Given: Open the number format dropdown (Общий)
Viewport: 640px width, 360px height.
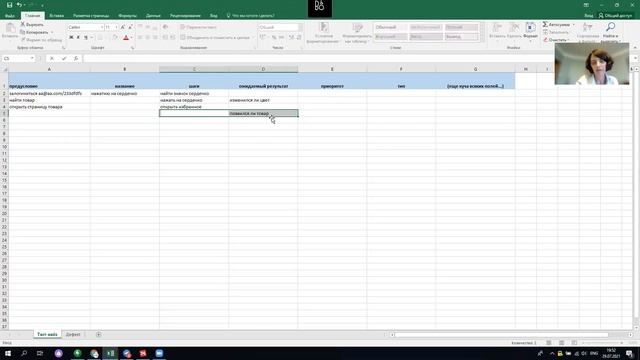Looking at the screenshot, I should [x=300, y=27].
